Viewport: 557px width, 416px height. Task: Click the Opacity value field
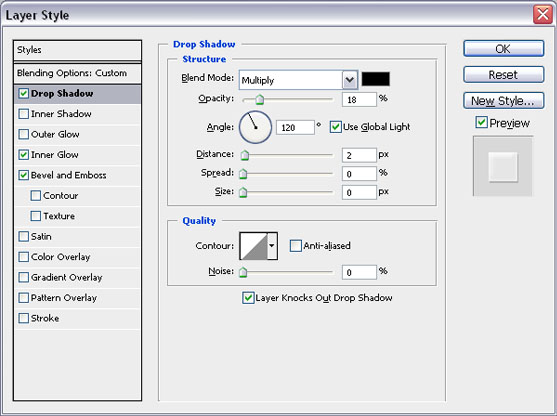click(359, 99)
